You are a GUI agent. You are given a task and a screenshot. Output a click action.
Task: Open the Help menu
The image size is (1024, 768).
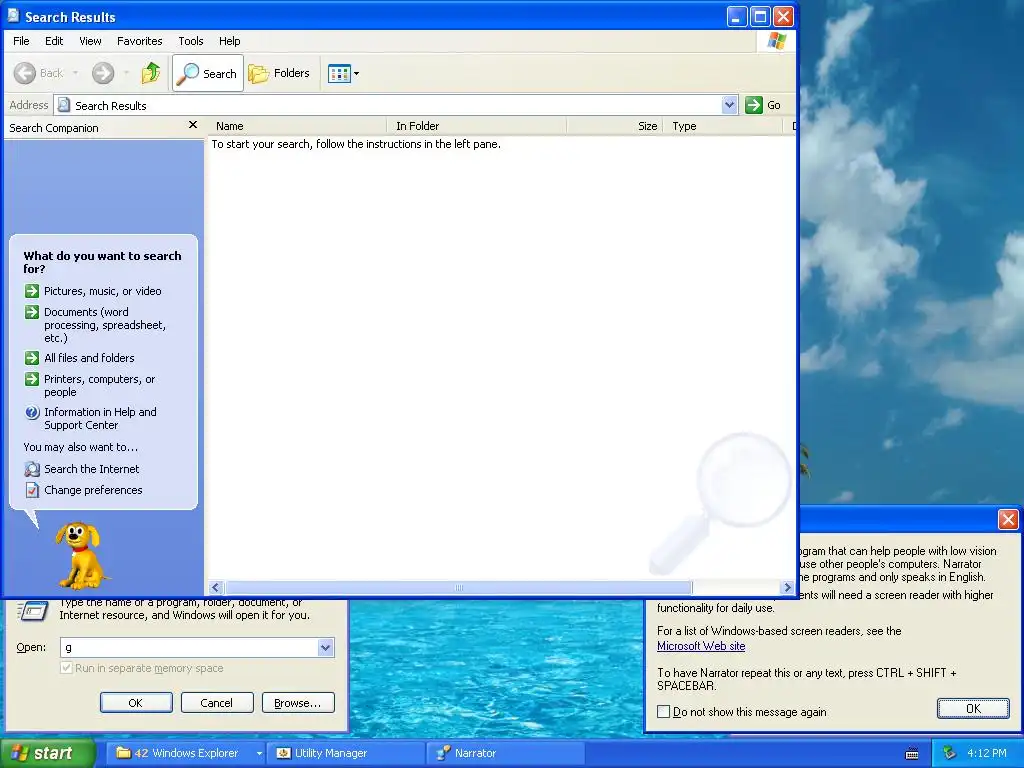(229, 40)
